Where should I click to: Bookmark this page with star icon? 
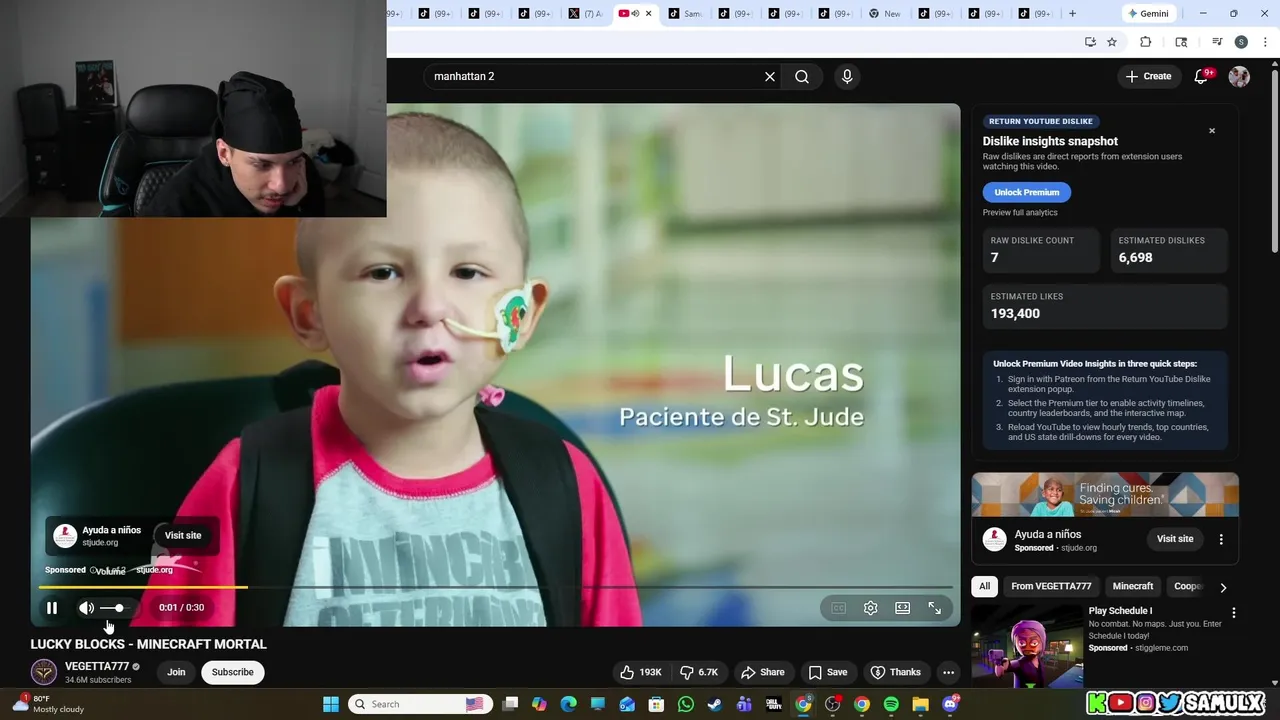pyautogui.click(x=1112, y=42)
